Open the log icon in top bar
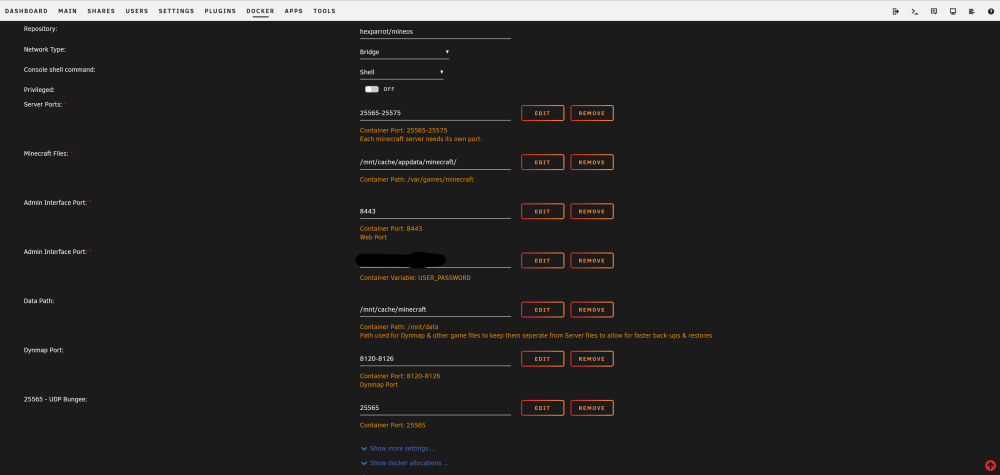Image resolution: width=1000 pixels, height=475 pixels. tap(972, 11)
